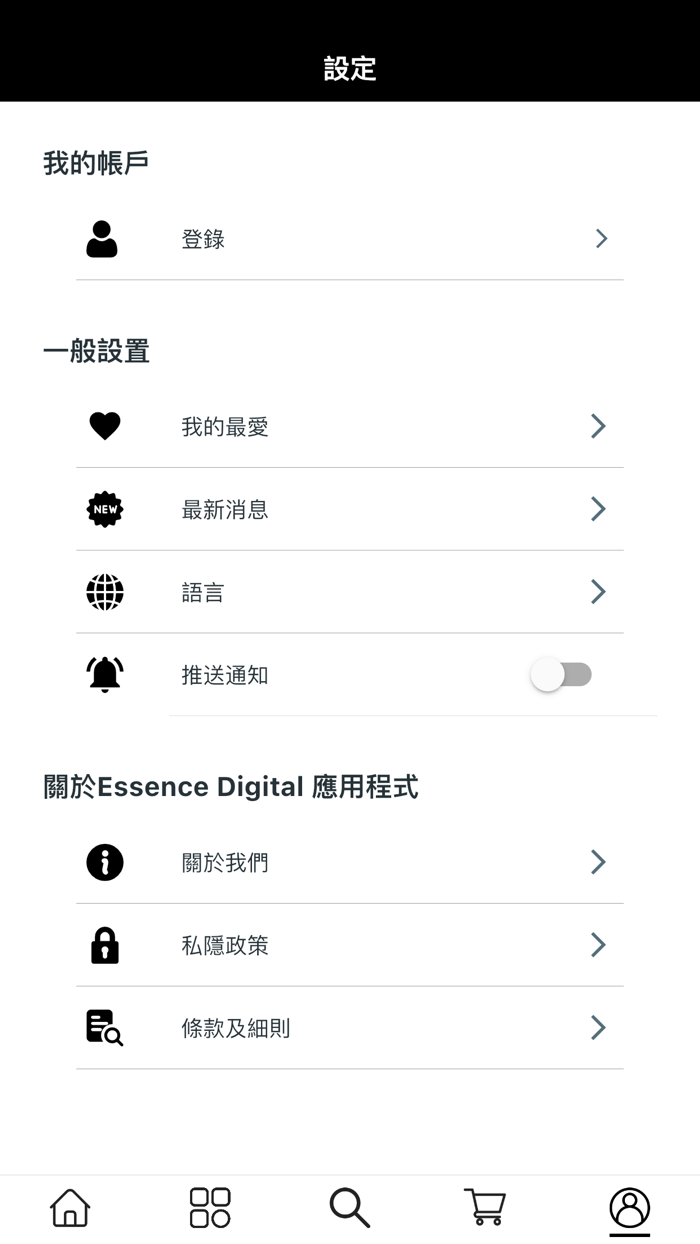Open search from the bottom bar
This screenshot has width=700, height=1244.
[x=348, y=1207]
